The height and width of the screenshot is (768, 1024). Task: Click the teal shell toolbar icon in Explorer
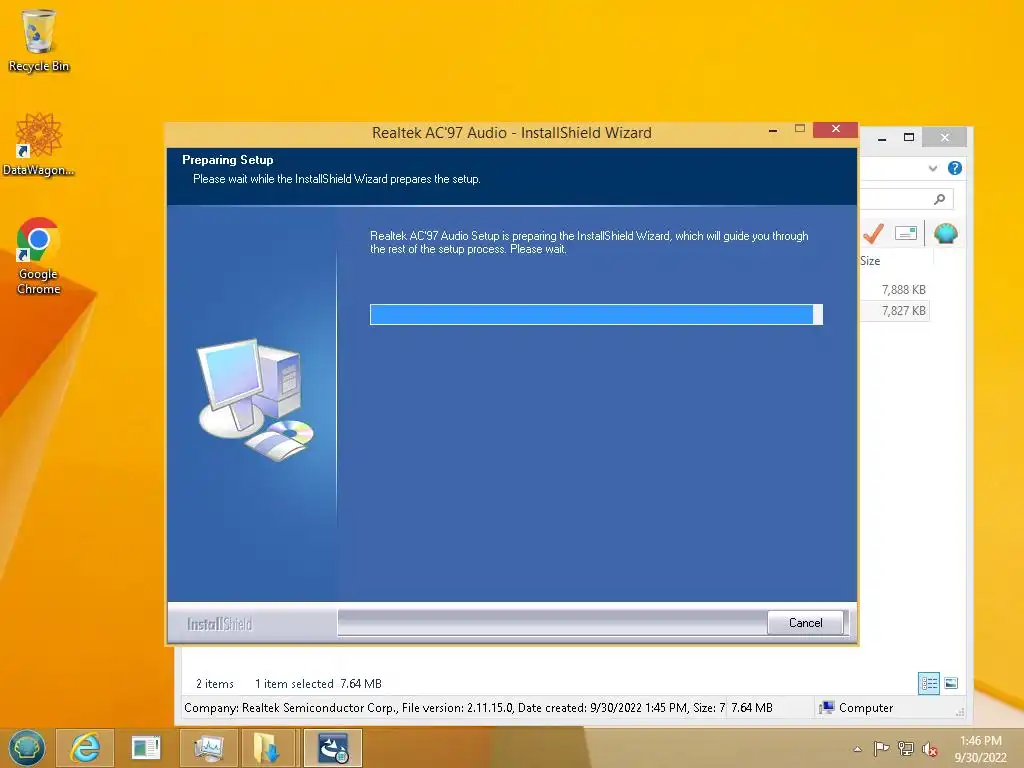click(945, 233)
